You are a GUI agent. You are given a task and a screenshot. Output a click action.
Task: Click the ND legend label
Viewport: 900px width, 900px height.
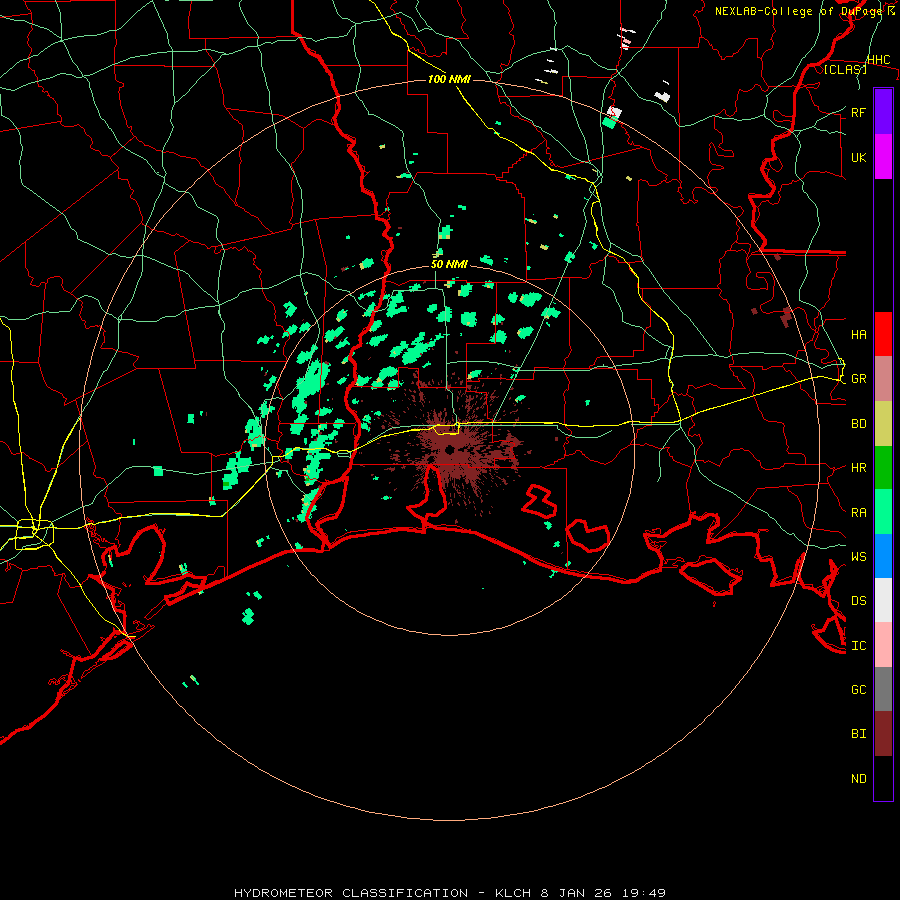pos(858,779)
